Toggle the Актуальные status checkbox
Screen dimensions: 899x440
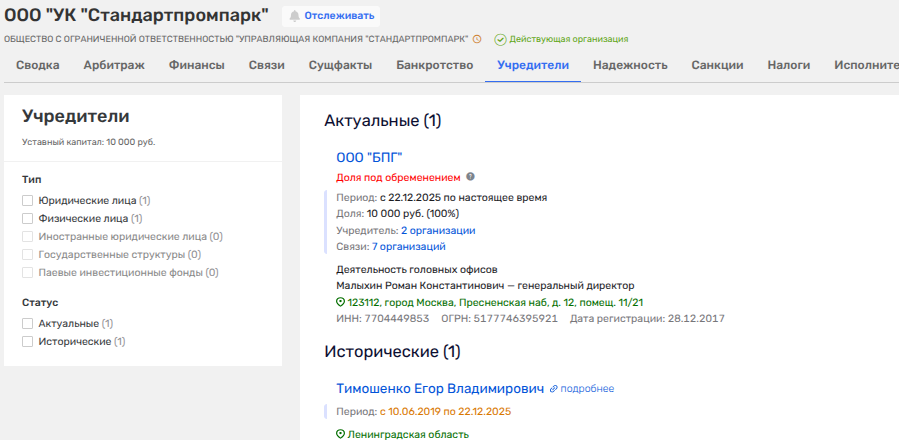28,324
